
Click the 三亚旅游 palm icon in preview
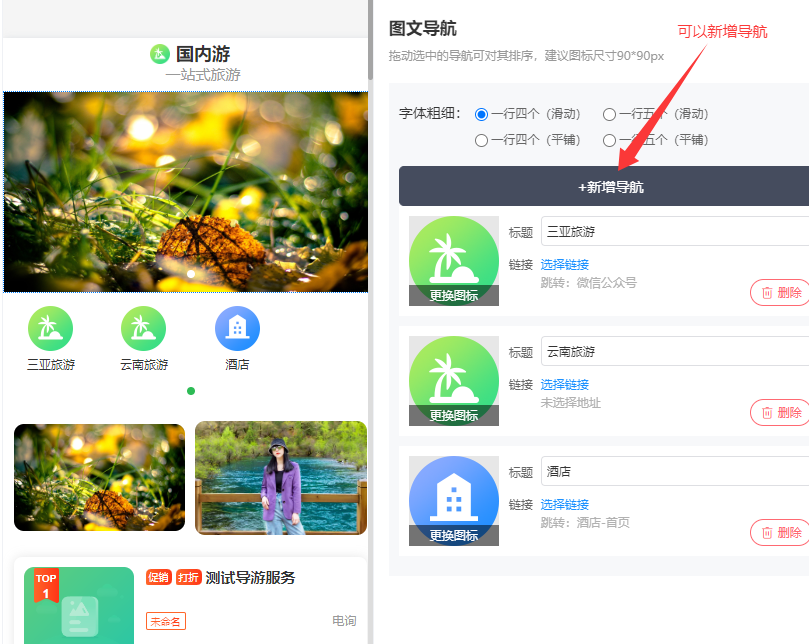pos(50,328)
